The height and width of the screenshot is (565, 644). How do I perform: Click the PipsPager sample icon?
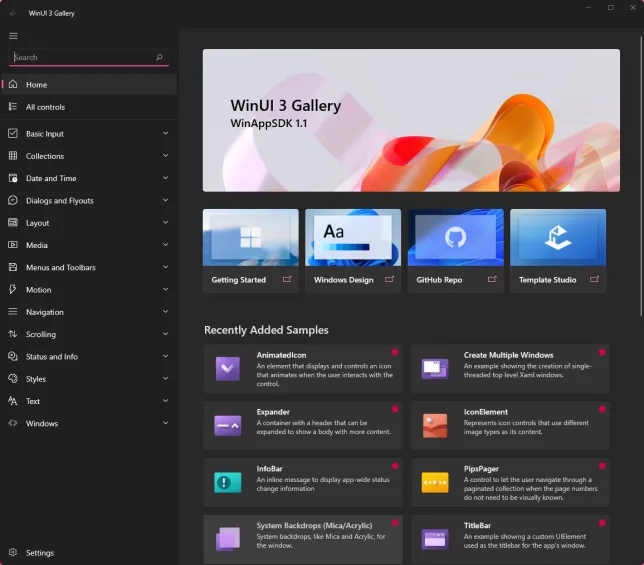435,483
